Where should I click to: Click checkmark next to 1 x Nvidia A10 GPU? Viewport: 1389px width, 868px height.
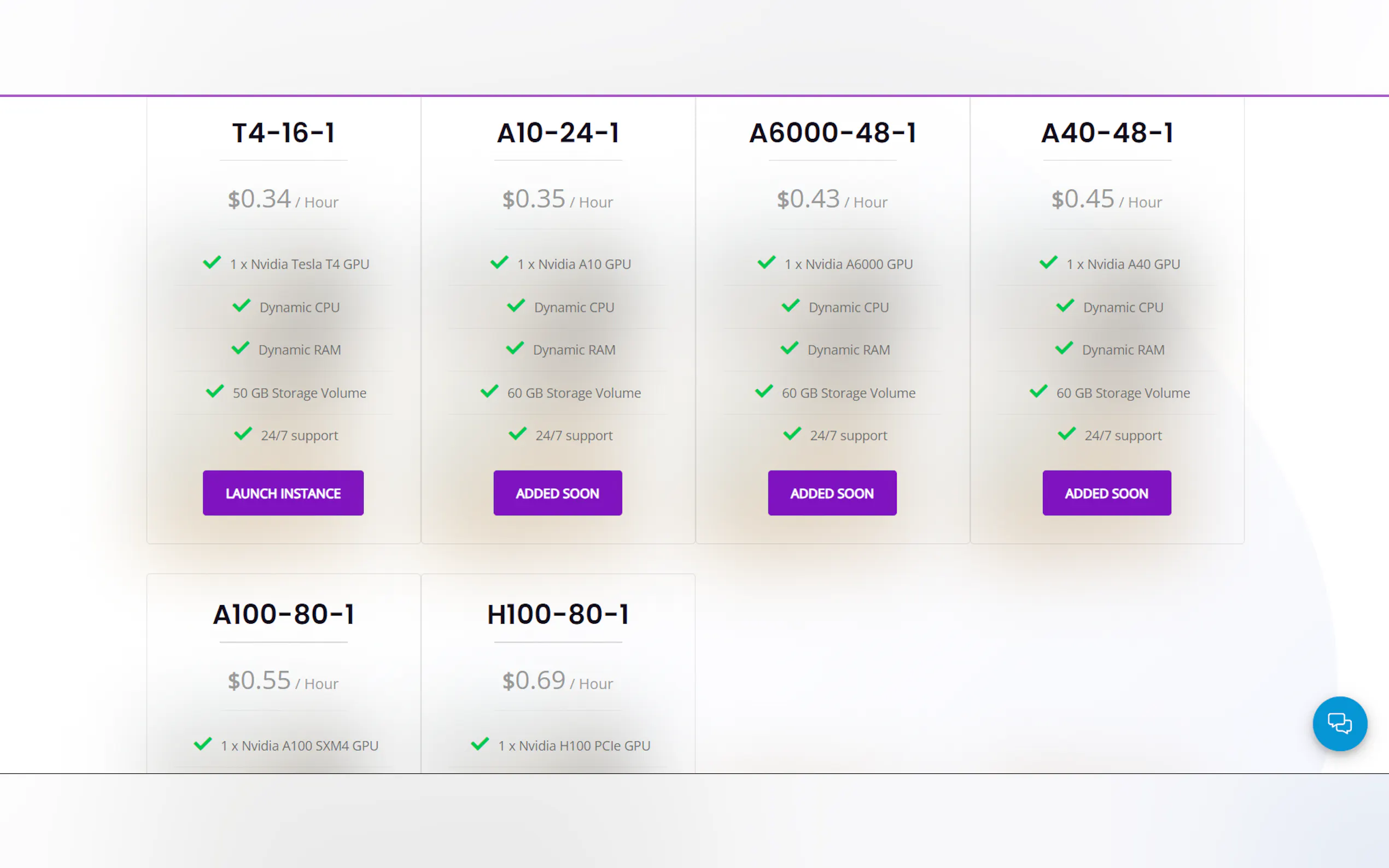pos(499,263)
